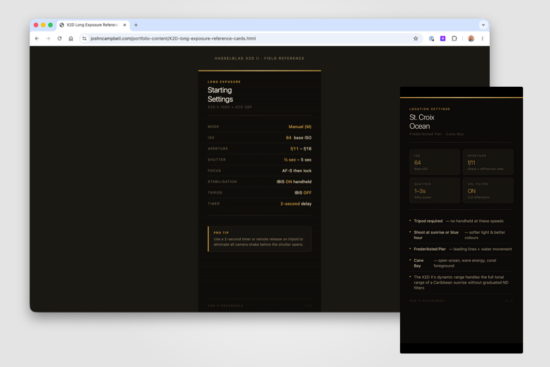The width and height of the screenshot is (550, 367).
Task: Select the 'St. Croix Ocean' card heading
Action: coord(422,122)
